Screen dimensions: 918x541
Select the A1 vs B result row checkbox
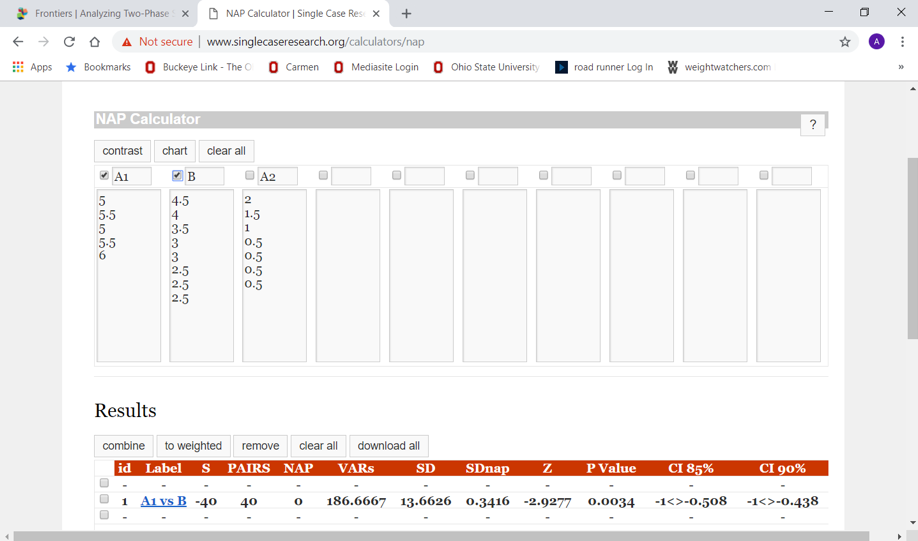pos(104,499)
